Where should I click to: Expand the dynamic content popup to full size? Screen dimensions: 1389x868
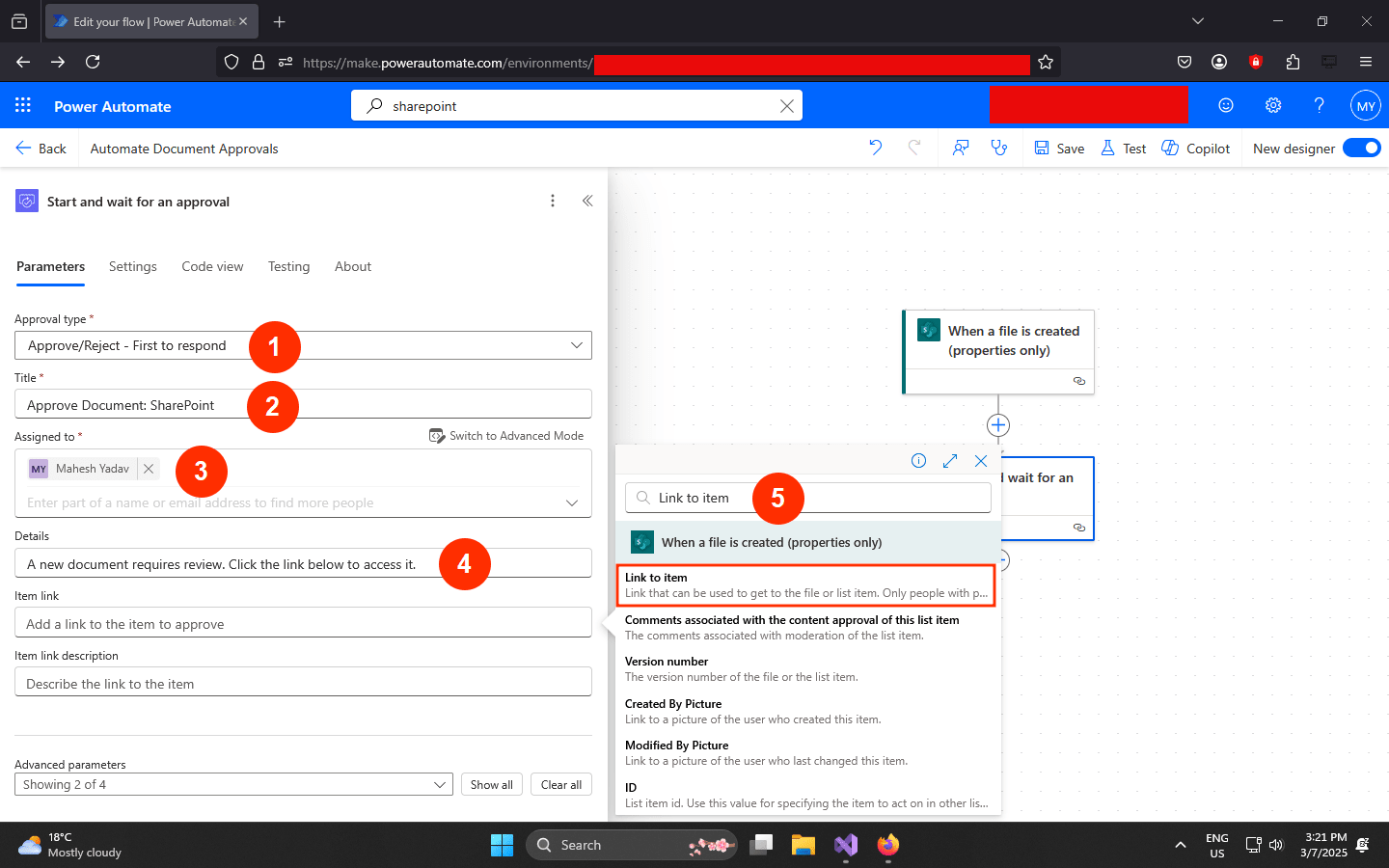(950, 461)
